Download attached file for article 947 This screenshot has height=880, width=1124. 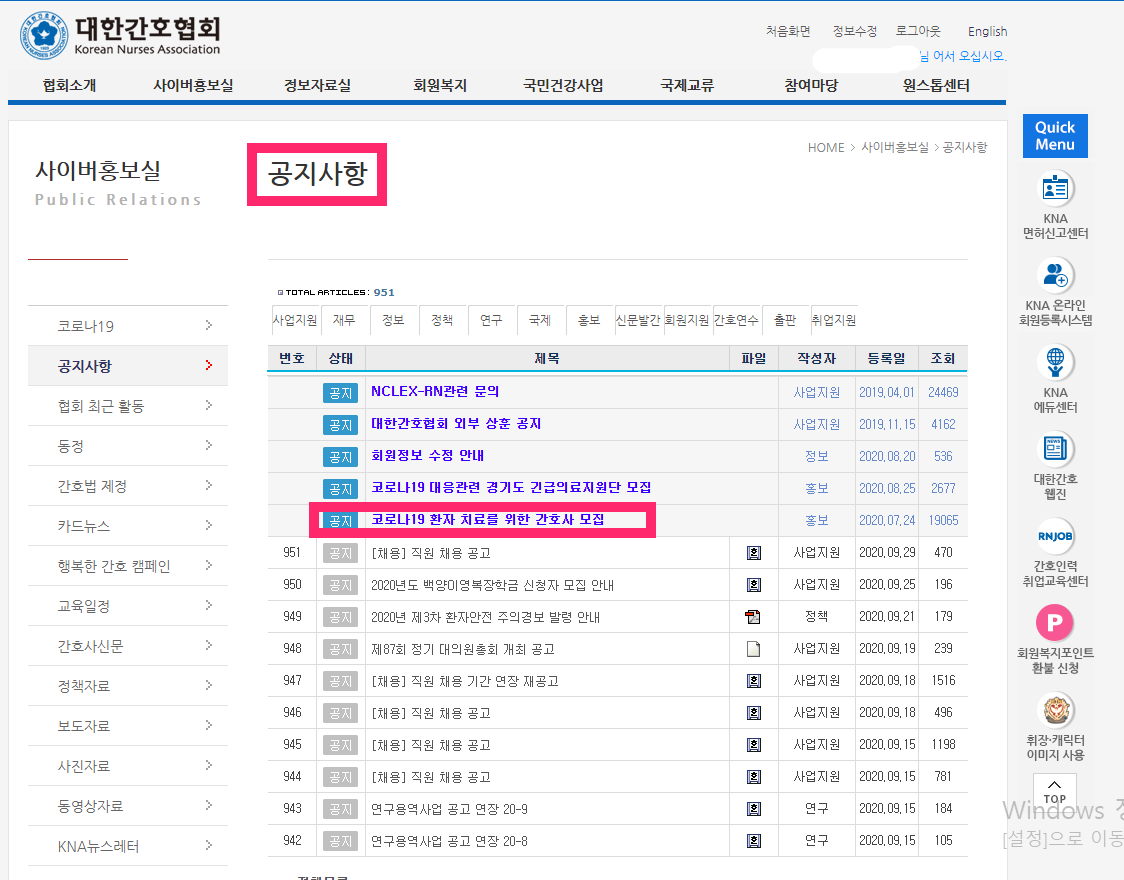coord(753,681)
